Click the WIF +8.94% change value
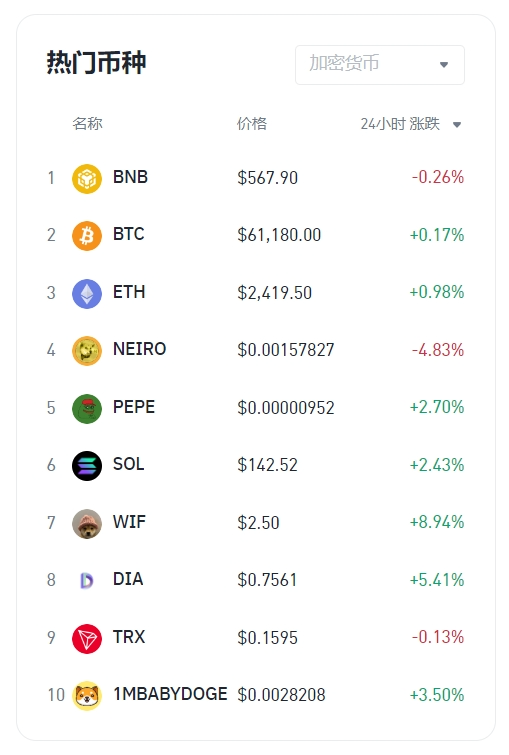The image size is (509, 755). tap(437, 522)
